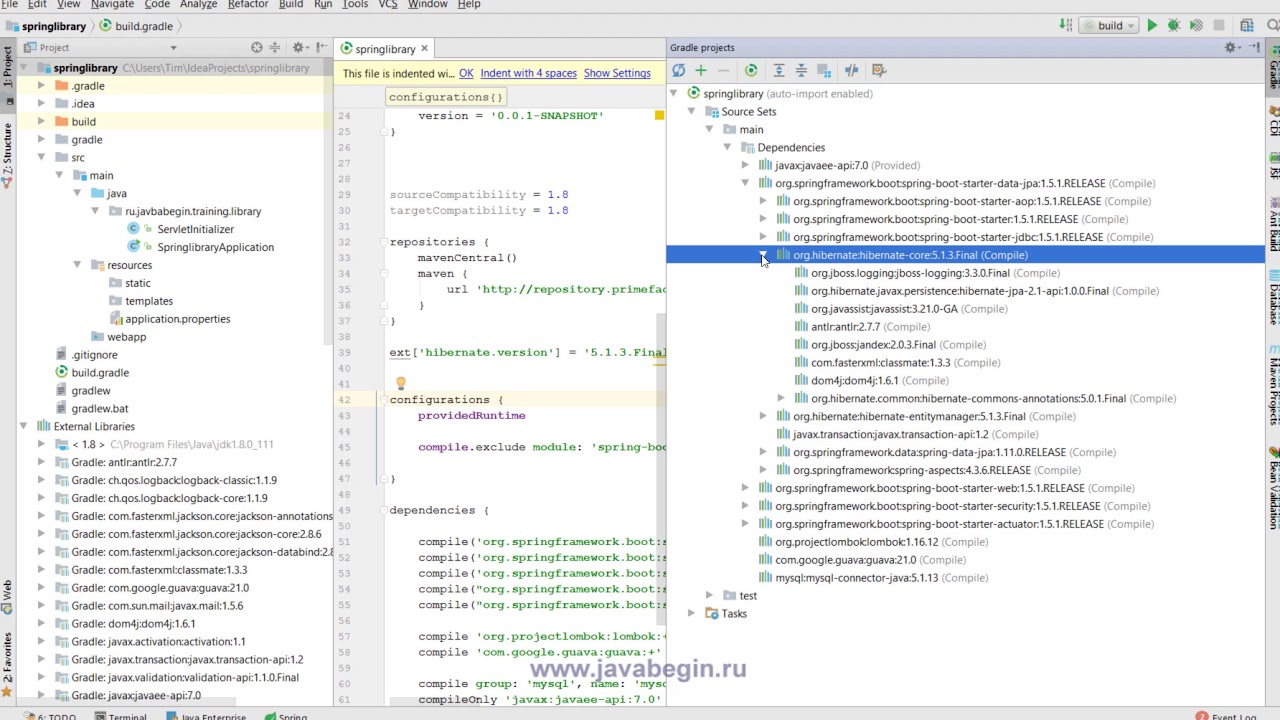Select mysql-connector-java:5.1.13 dependency
This screenshot has width=1280, height=720.
[856, 578]
